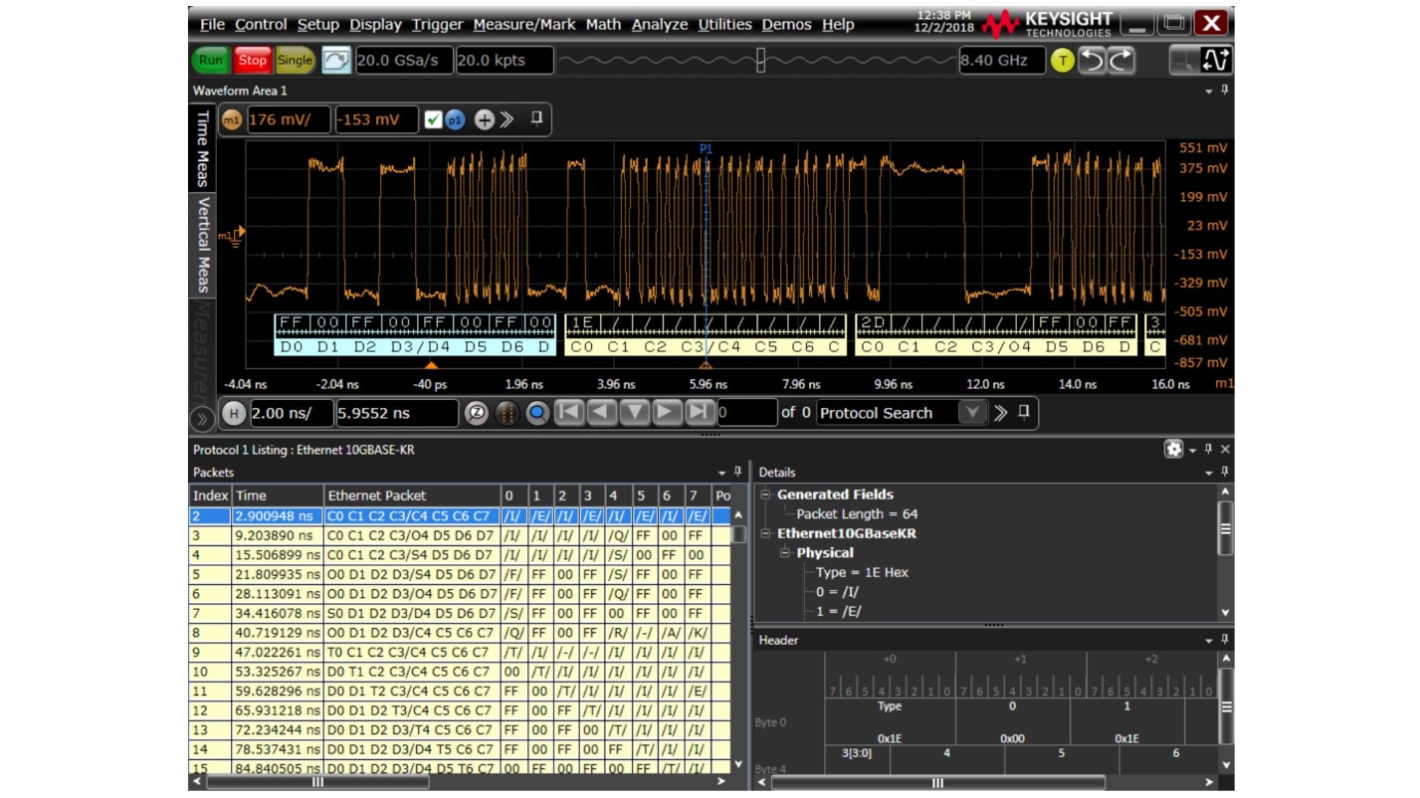Click the blue magnifier search icon
Image resolution: width=1420 pixels, height=798 pixels.
pyautogui.click(x=538, y=413)
